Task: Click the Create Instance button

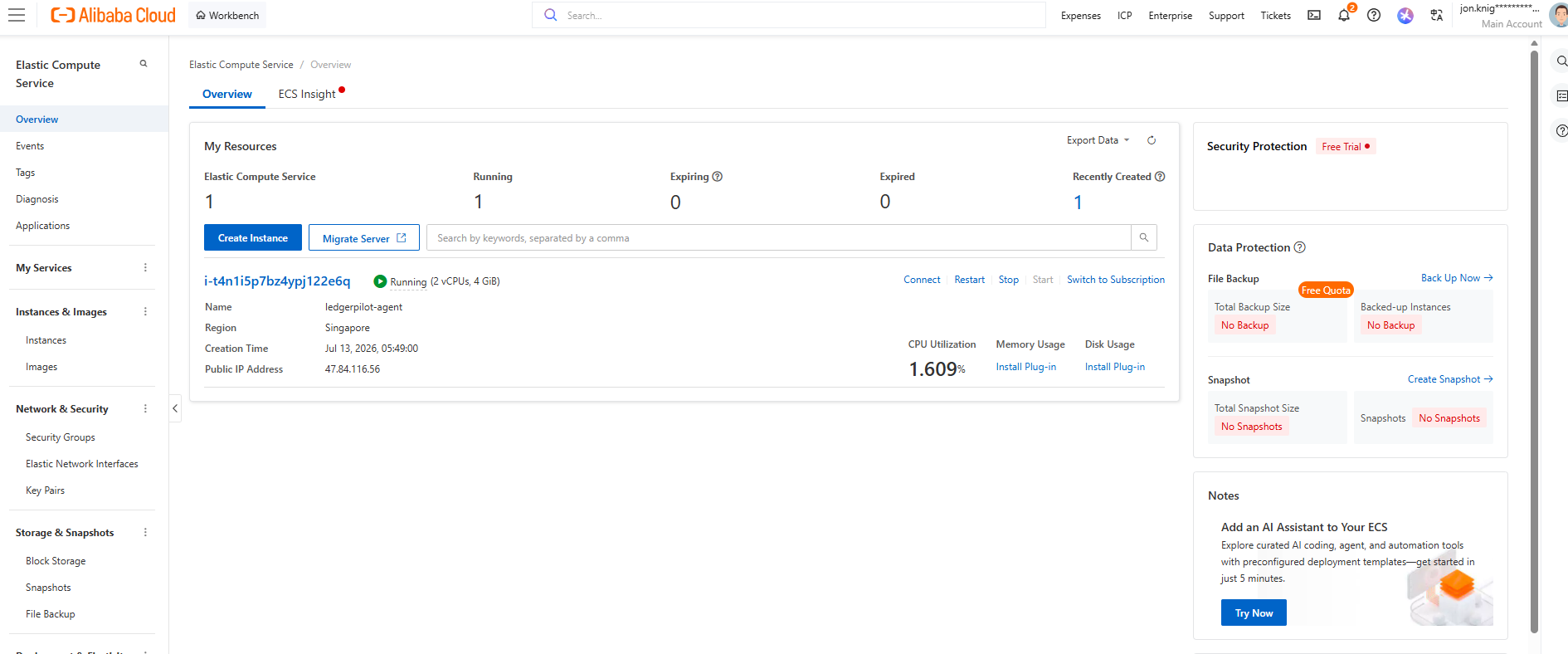Action: coord(253,237)
